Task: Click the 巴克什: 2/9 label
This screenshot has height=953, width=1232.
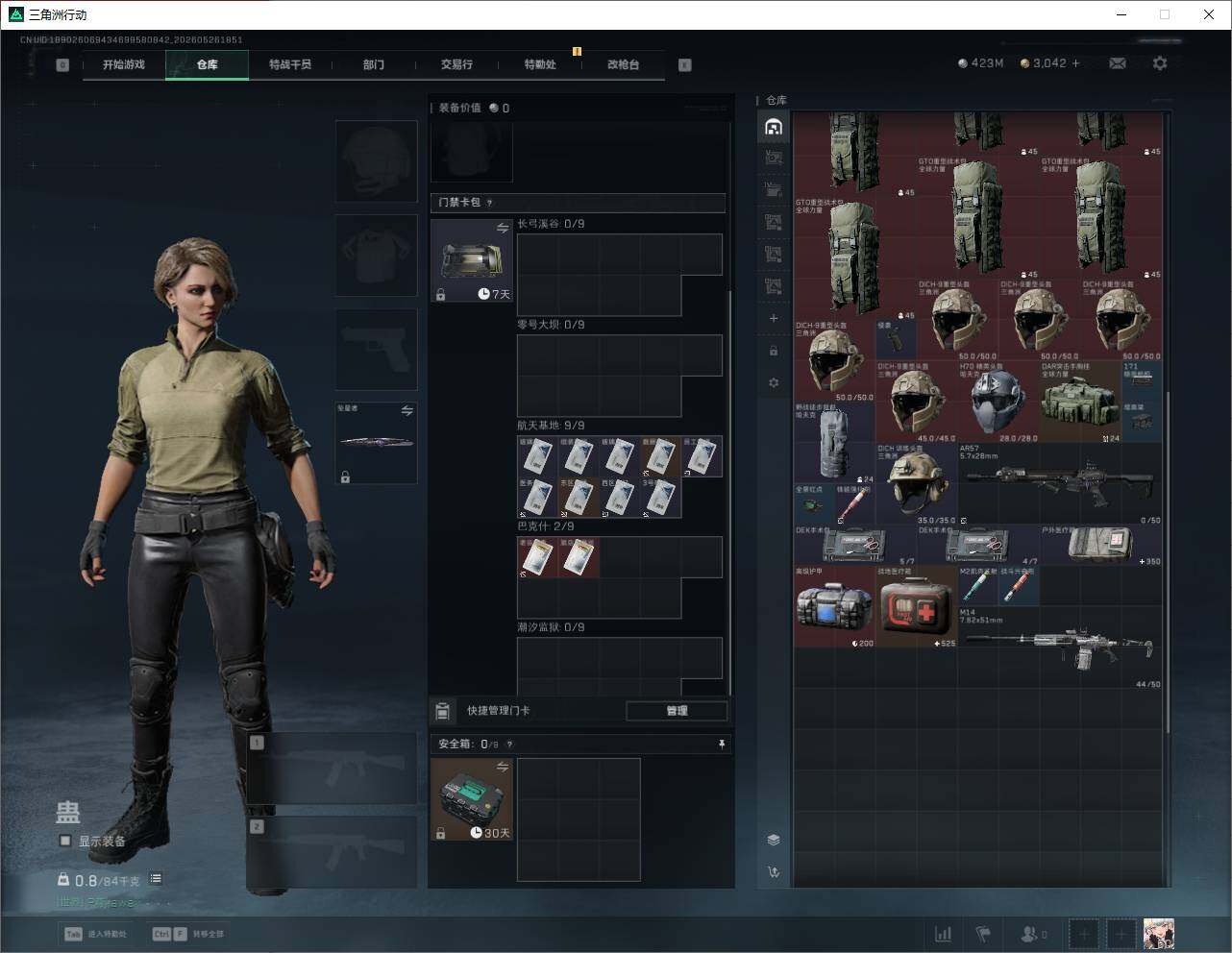Action: coord(546,526)
